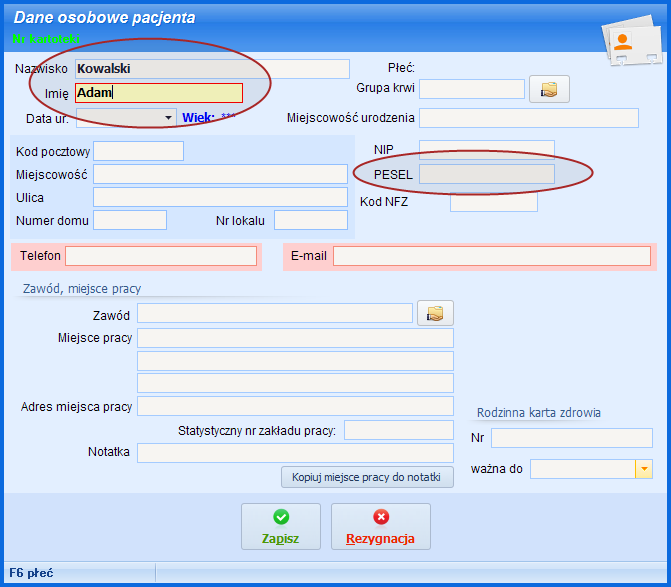Click the PESEL field
Viewport: 671px width, 587px height.
486,174
